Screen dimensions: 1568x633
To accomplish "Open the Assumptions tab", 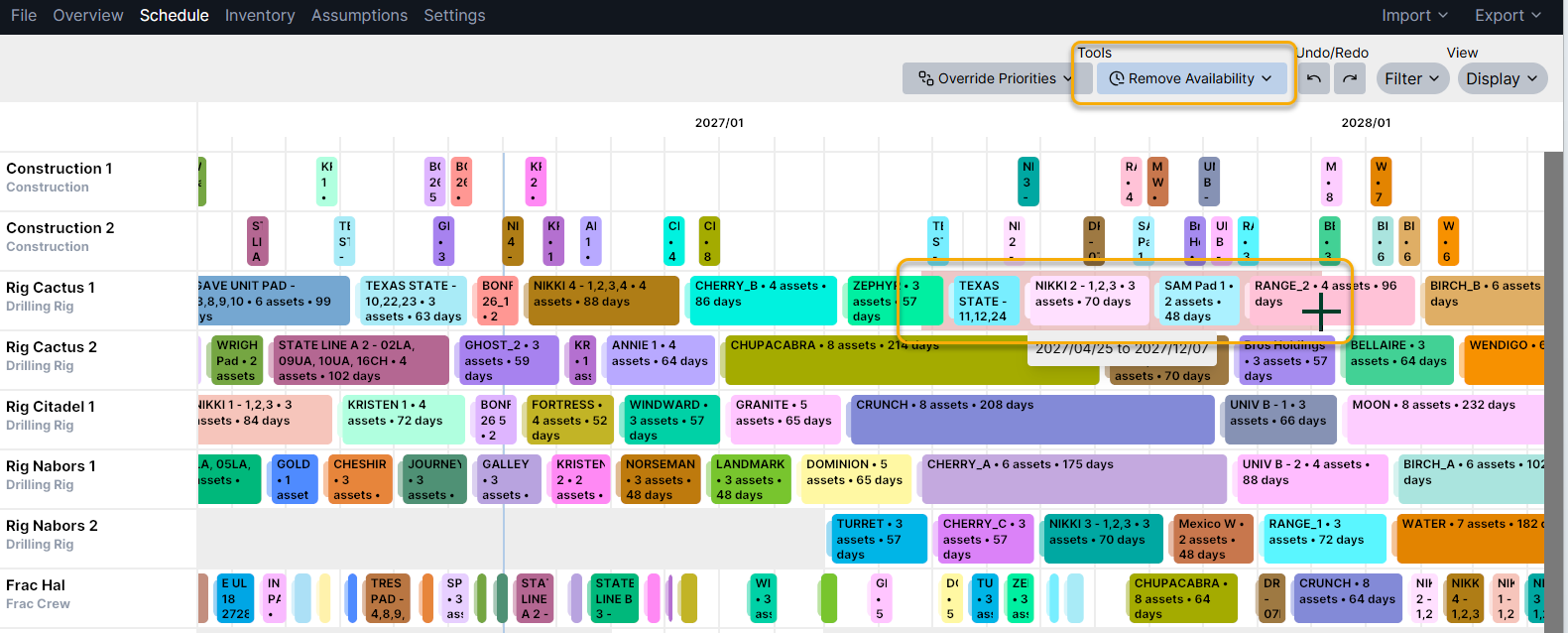I will coord(359,15).
